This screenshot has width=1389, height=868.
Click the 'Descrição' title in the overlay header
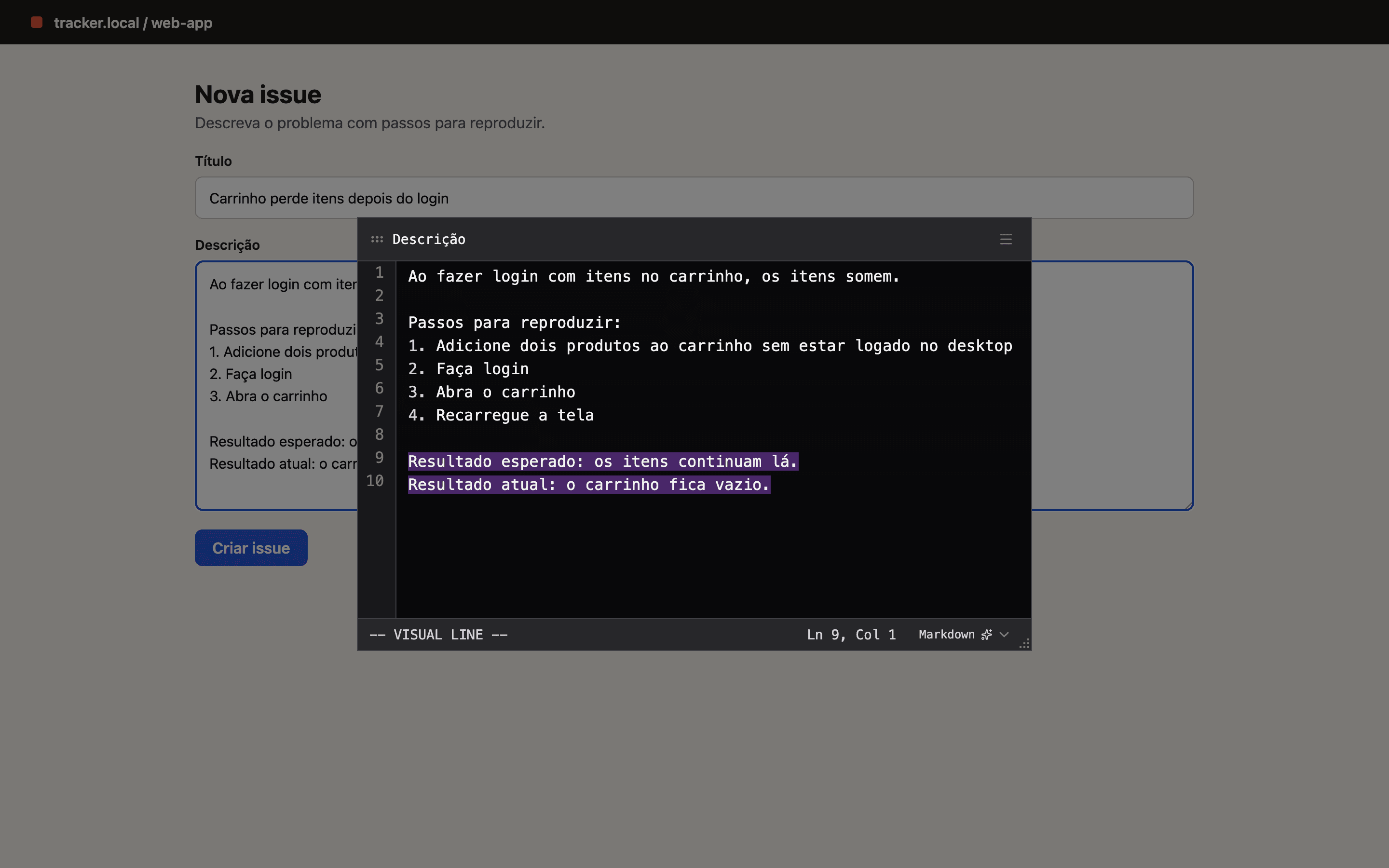[x=429, y=239]
